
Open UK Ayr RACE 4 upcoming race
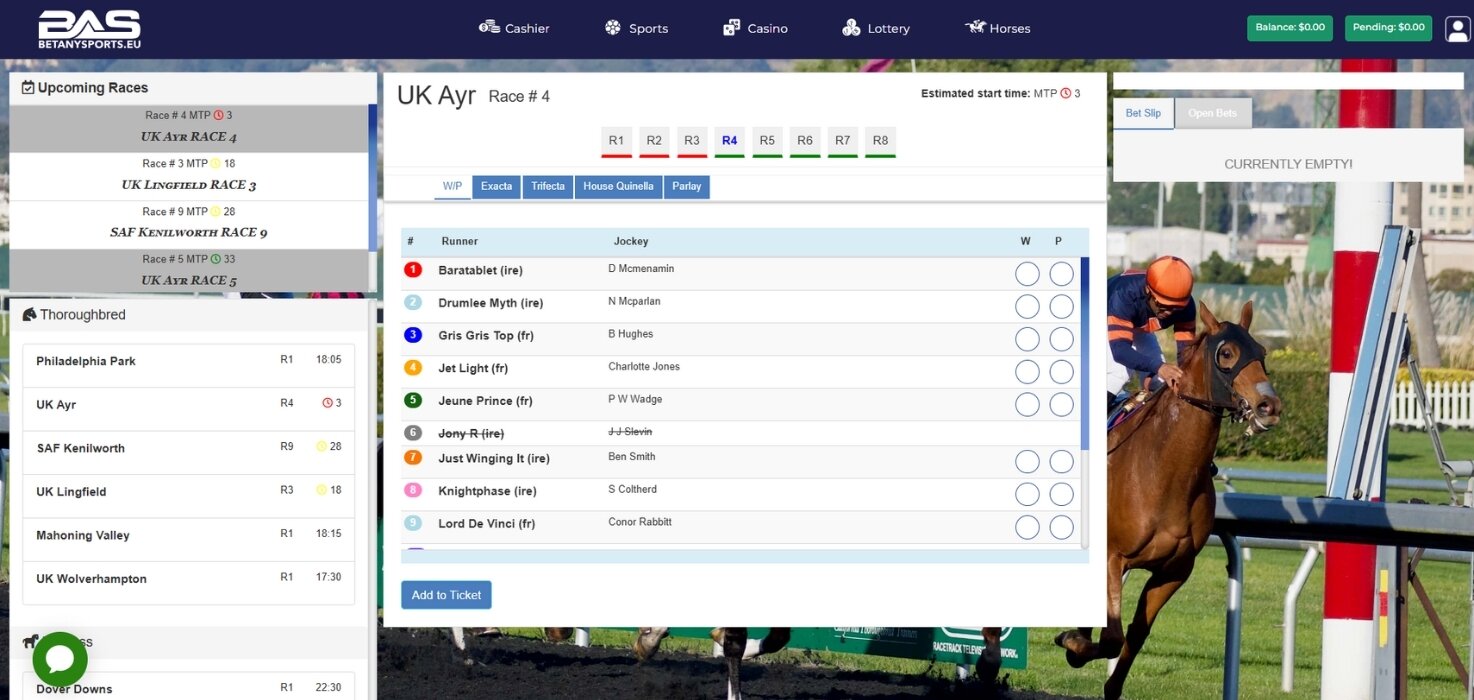tap(189, 128)
